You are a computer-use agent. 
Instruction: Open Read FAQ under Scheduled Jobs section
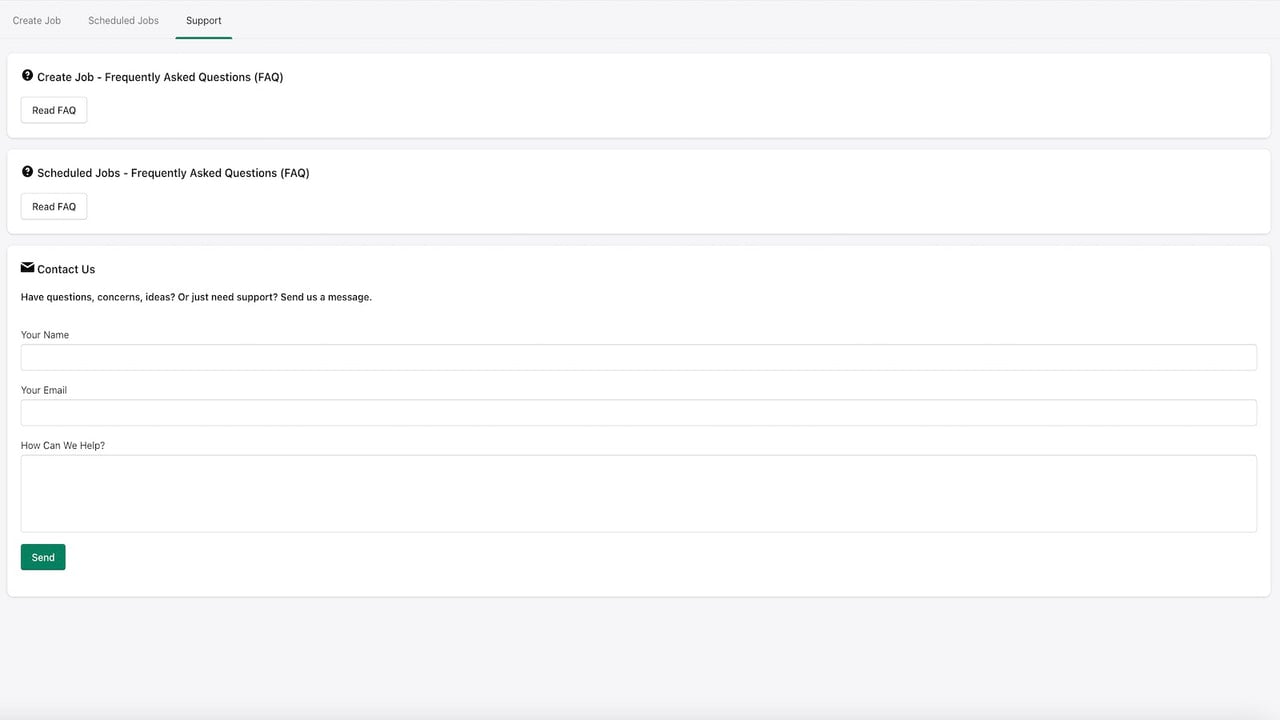click(x=54, y=206)
